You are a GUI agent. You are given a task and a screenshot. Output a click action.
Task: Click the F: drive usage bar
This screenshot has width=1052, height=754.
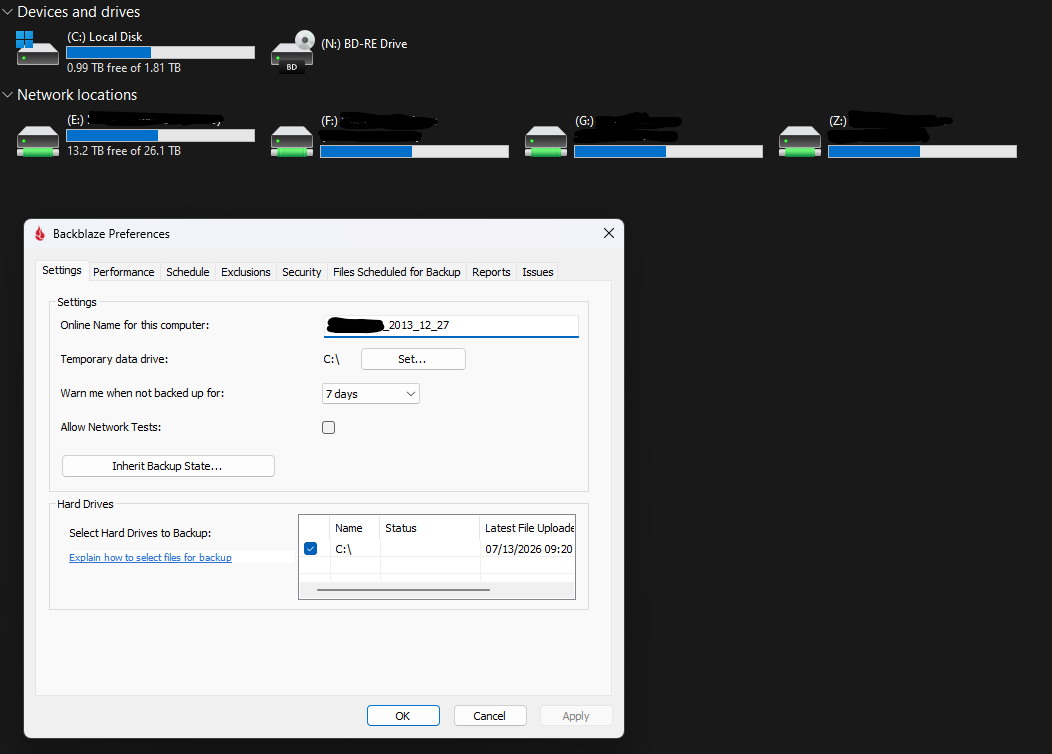(415, 152)
